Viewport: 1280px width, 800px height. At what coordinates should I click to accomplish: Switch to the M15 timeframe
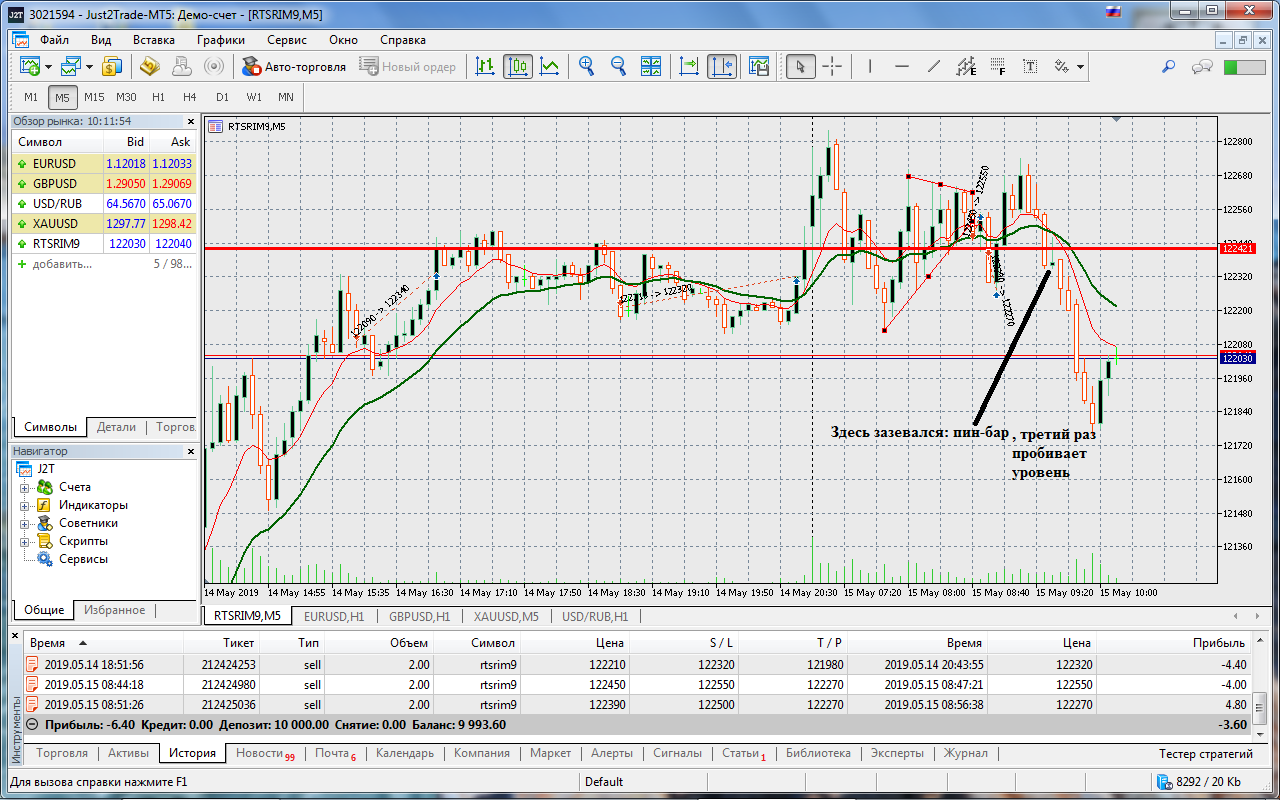click(94, 97)
